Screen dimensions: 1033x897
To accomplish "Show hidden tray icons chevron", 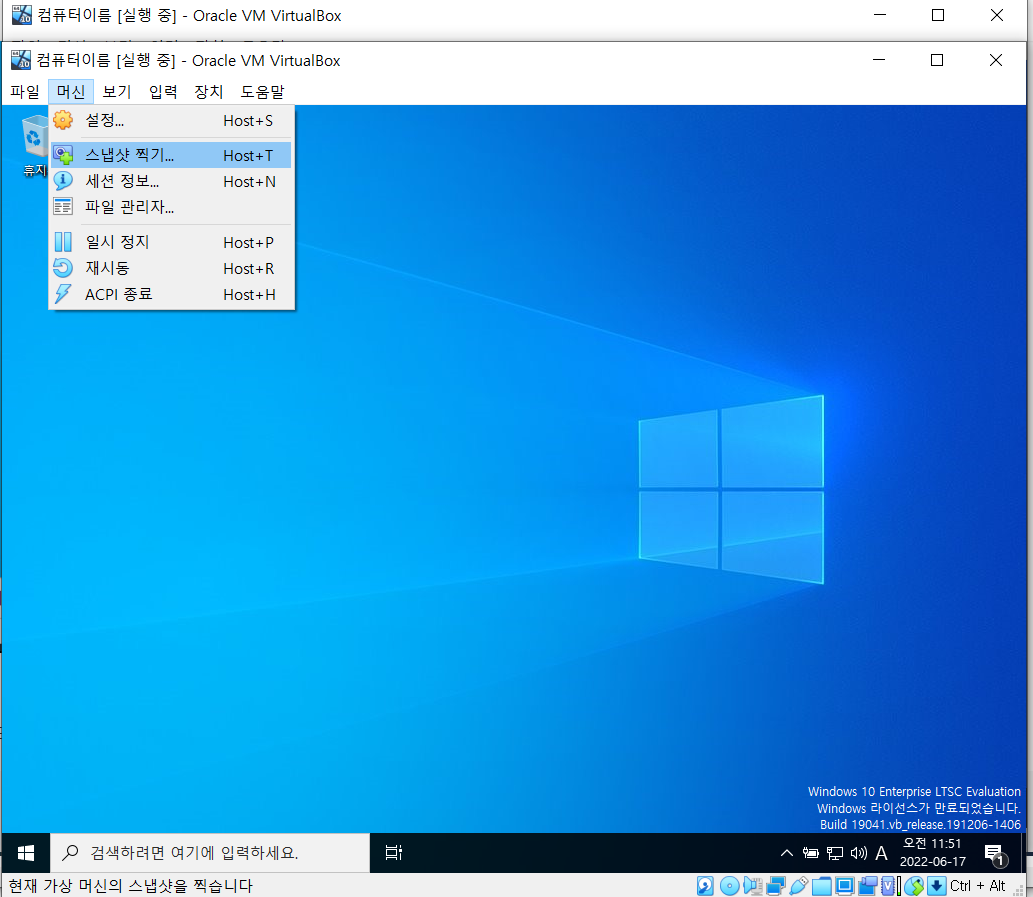I will coord(786,853).
